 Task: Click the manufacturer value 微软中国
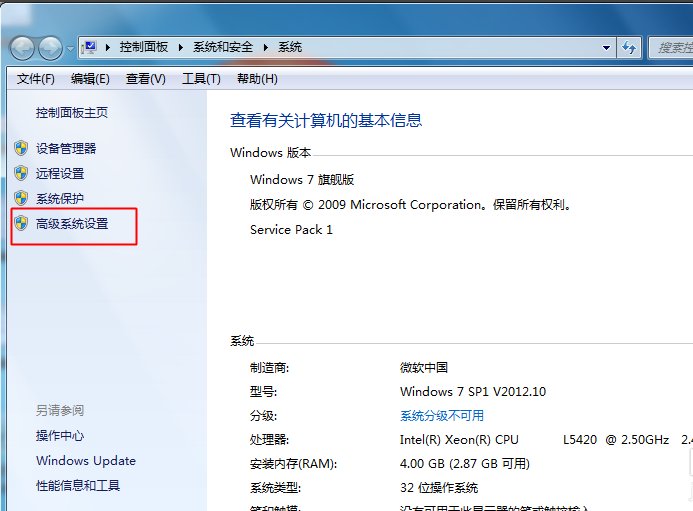coord(424,367)
